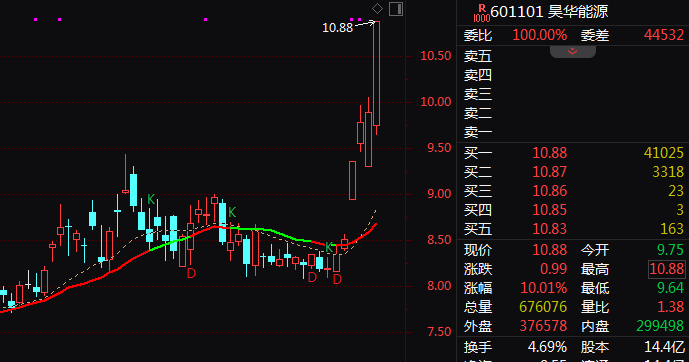
Task: Click the 买五 volume 163
Action: pyautogui.click(x=672, y=229)
